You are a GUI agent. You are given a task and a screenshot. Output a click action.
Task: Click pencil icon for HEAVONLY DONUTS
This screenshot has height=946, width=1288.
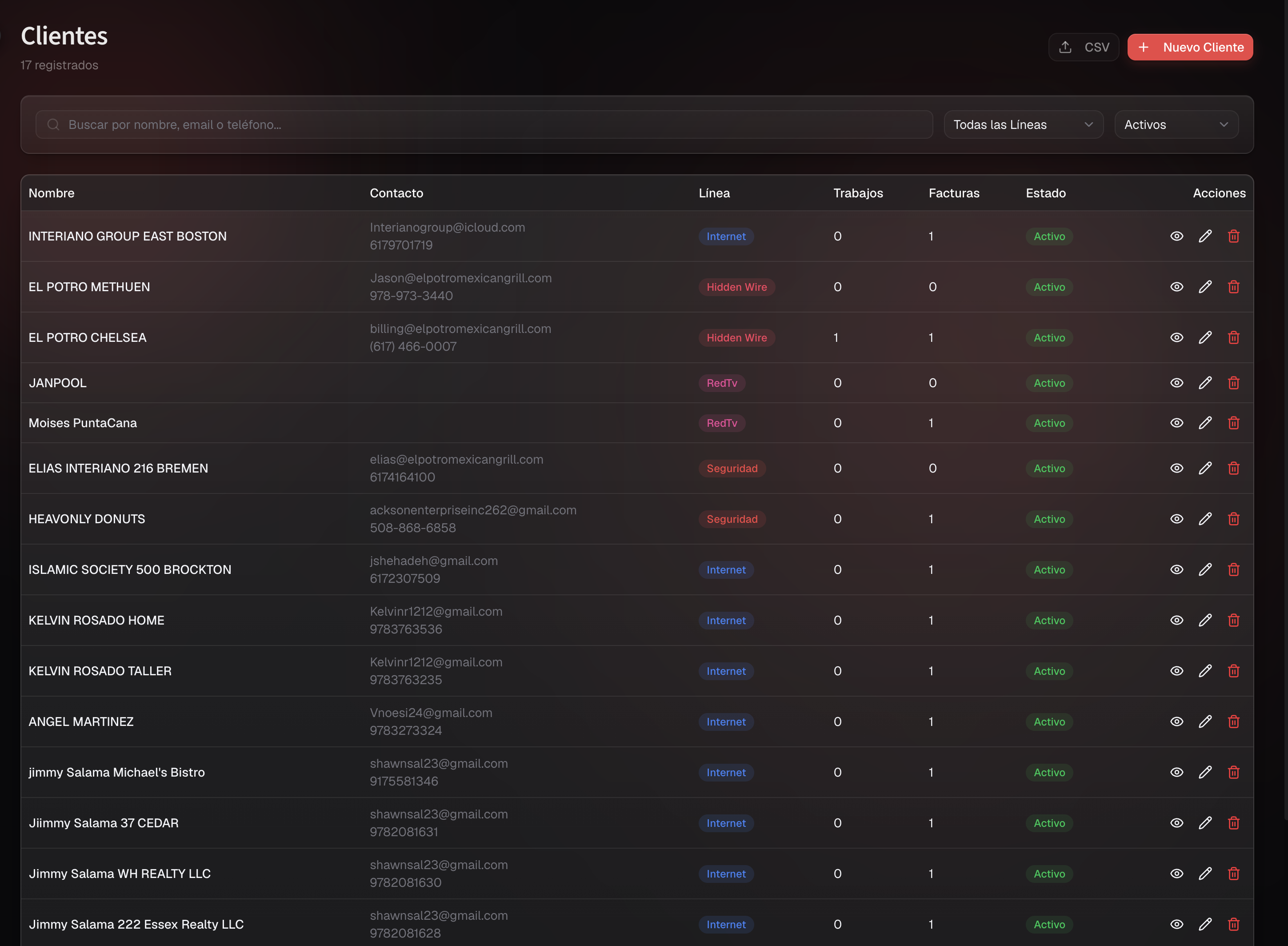(x=1205, y=519)
